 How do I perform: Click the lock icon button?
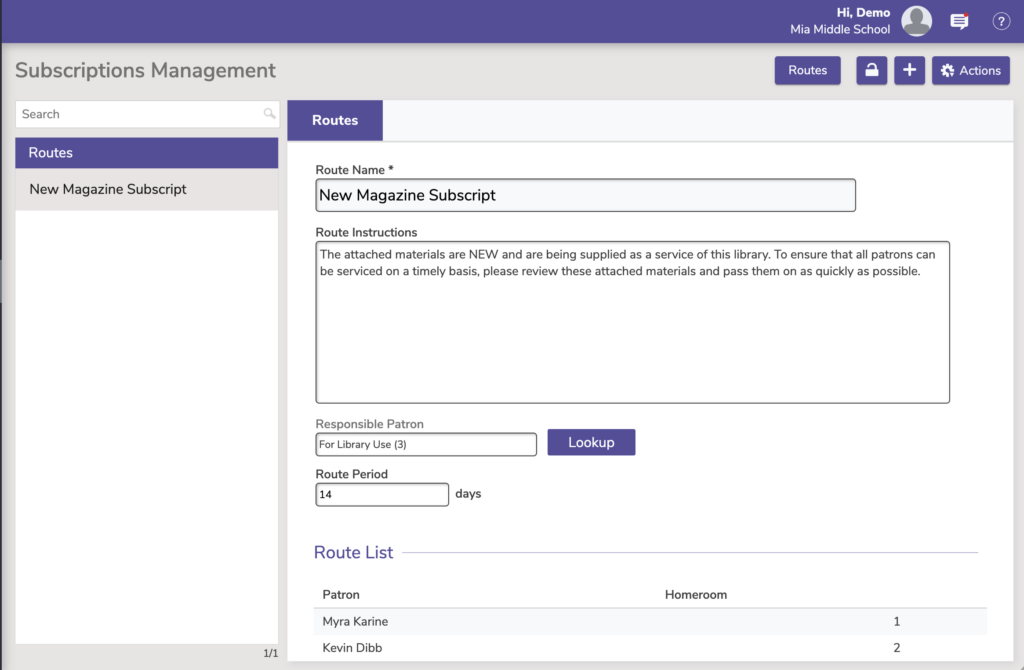pos(871,70)
